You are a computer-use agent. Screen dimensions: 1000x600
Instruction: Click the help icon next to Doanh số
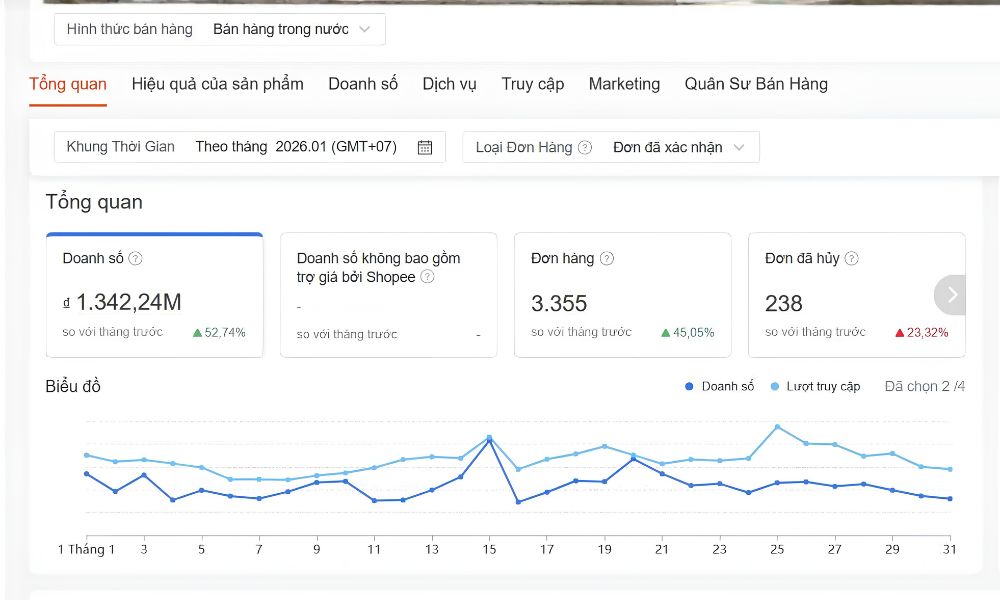[136, 259]
